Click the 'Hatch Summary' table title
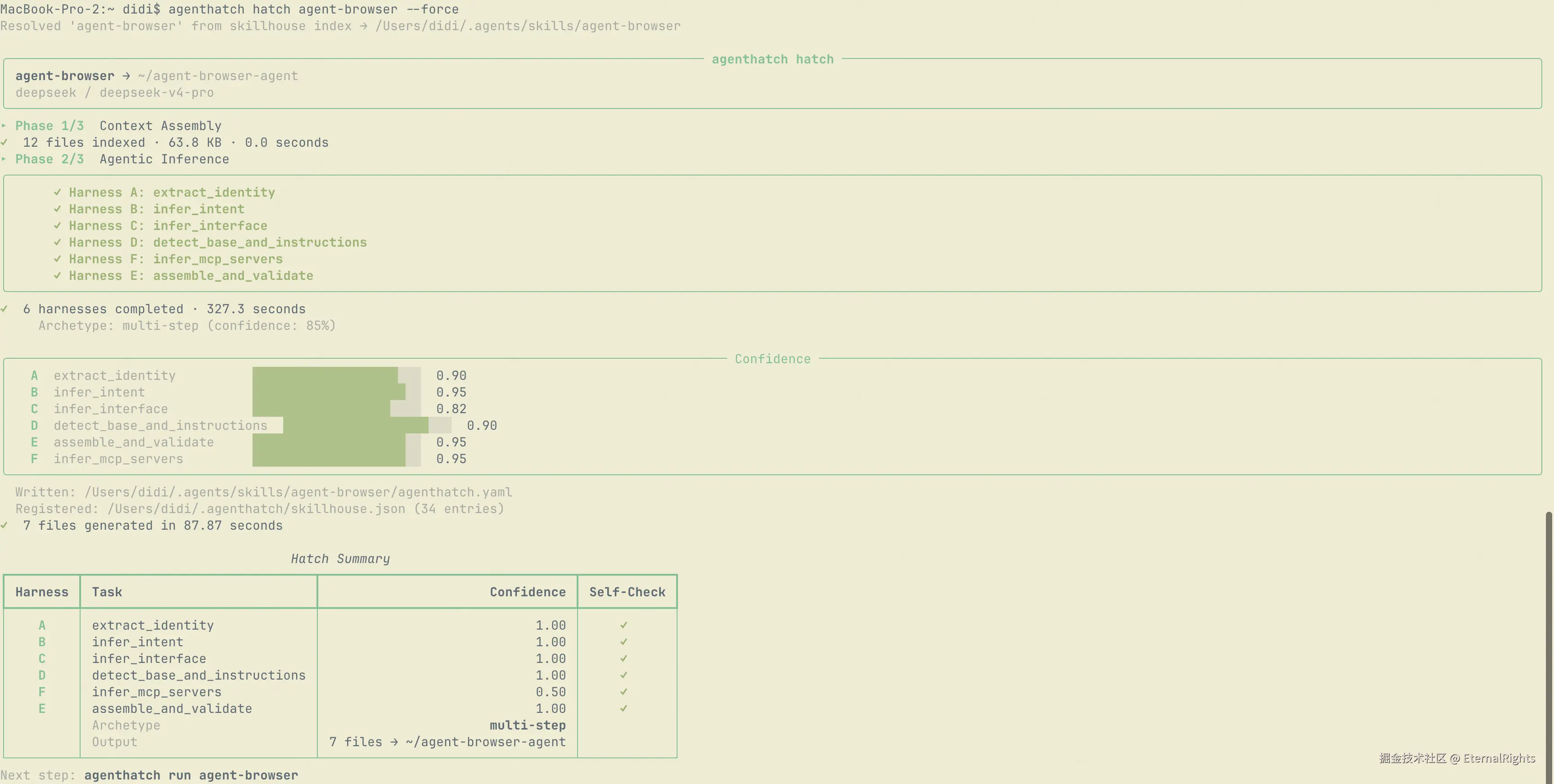Viewport: 1554px width, 784px height. 340,559
